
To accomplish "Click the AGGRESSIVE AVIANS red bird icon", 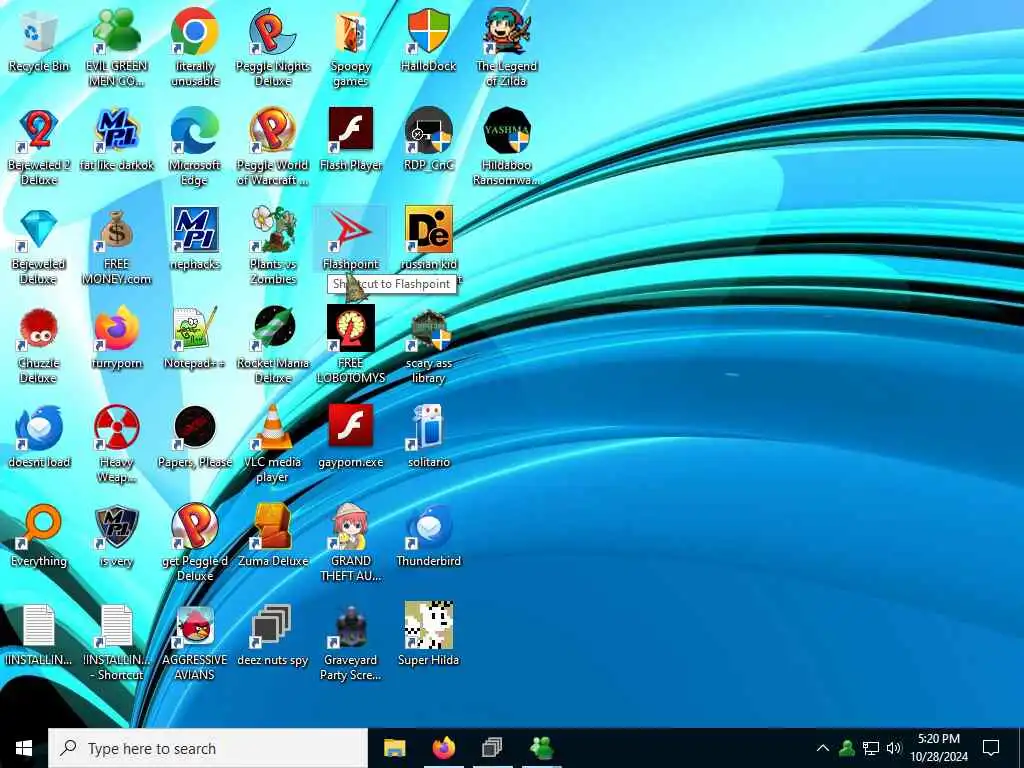I will point(195,644).
